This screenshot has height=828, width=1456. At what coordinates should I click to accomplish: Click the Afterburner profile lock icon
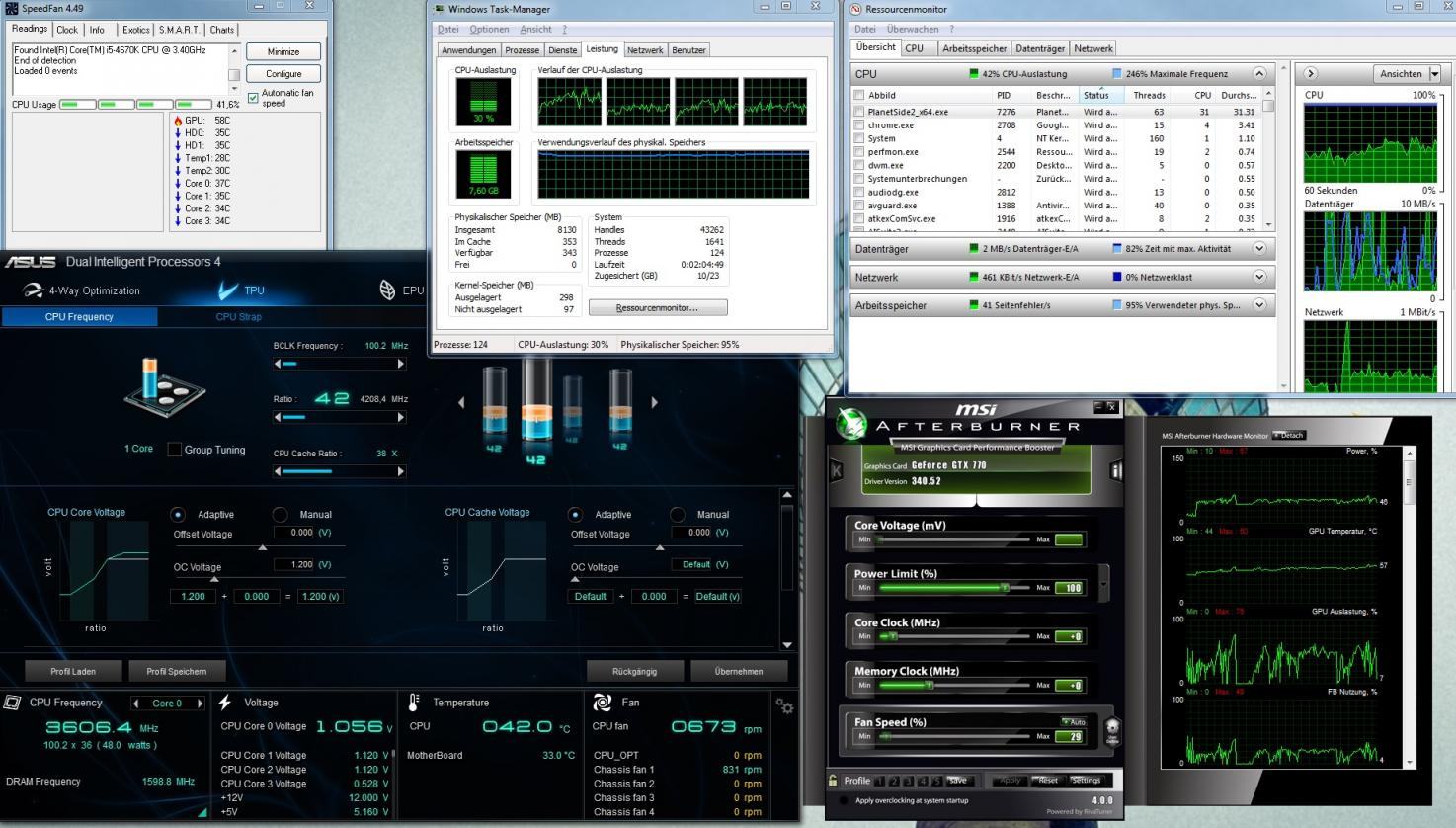834,781
